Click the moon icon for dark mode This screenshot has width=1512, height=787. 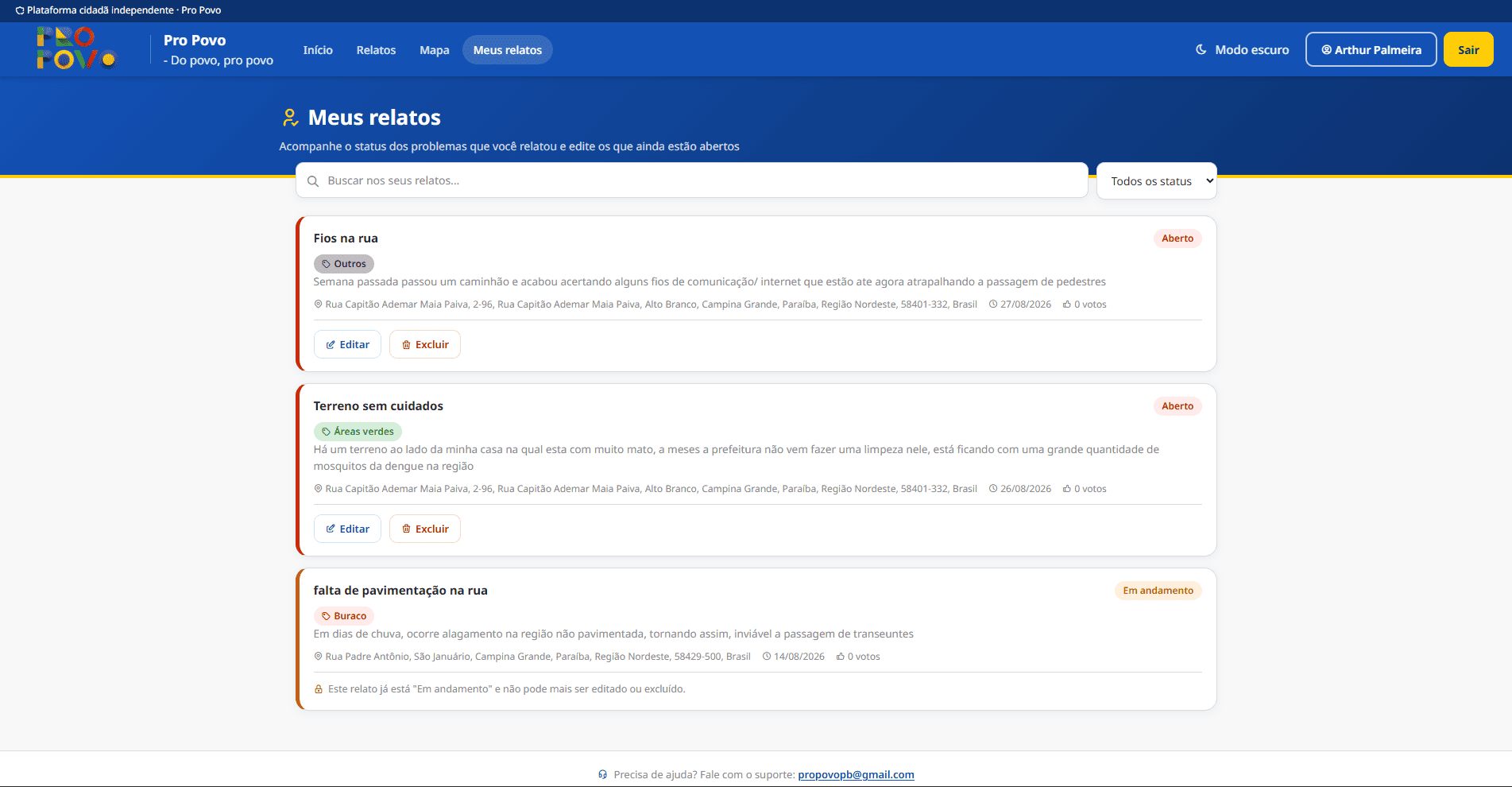tap(1201, 49)
